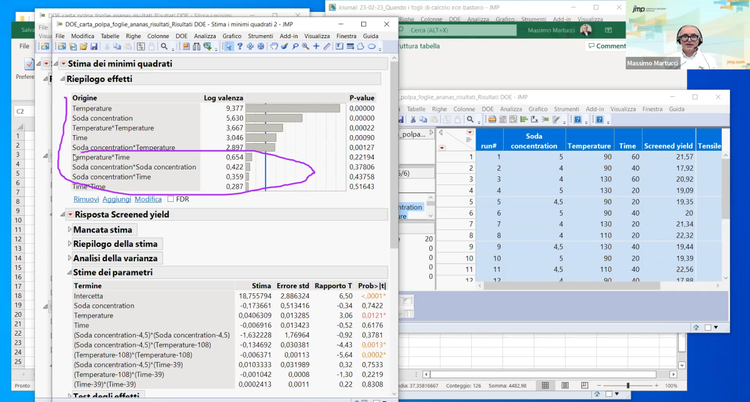Click the scissors cut icon in data table toolbar
Image resolution: width=750 pixels, height=402 pixels.
(x=414, y=119)
